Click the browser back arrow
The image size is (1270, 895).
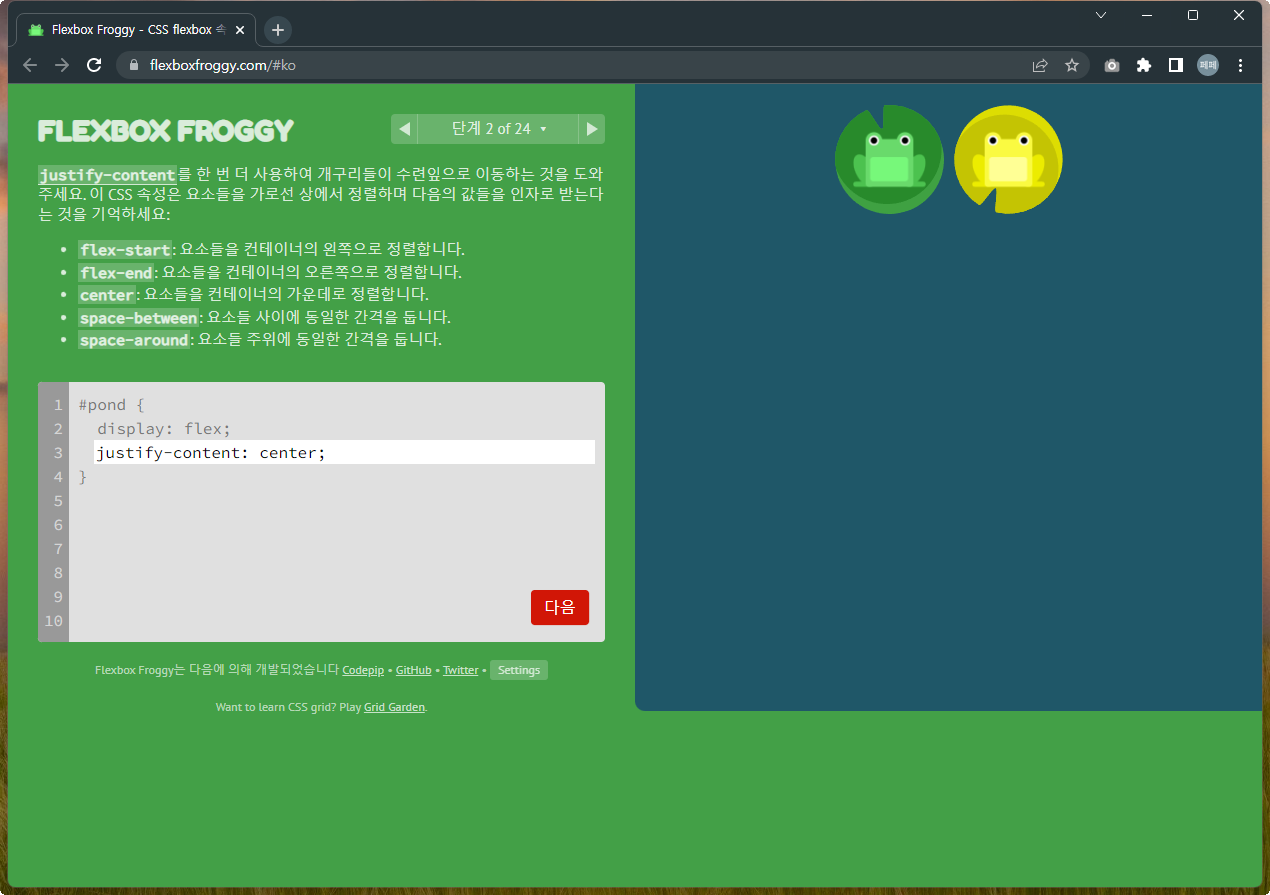click(30, 65)
